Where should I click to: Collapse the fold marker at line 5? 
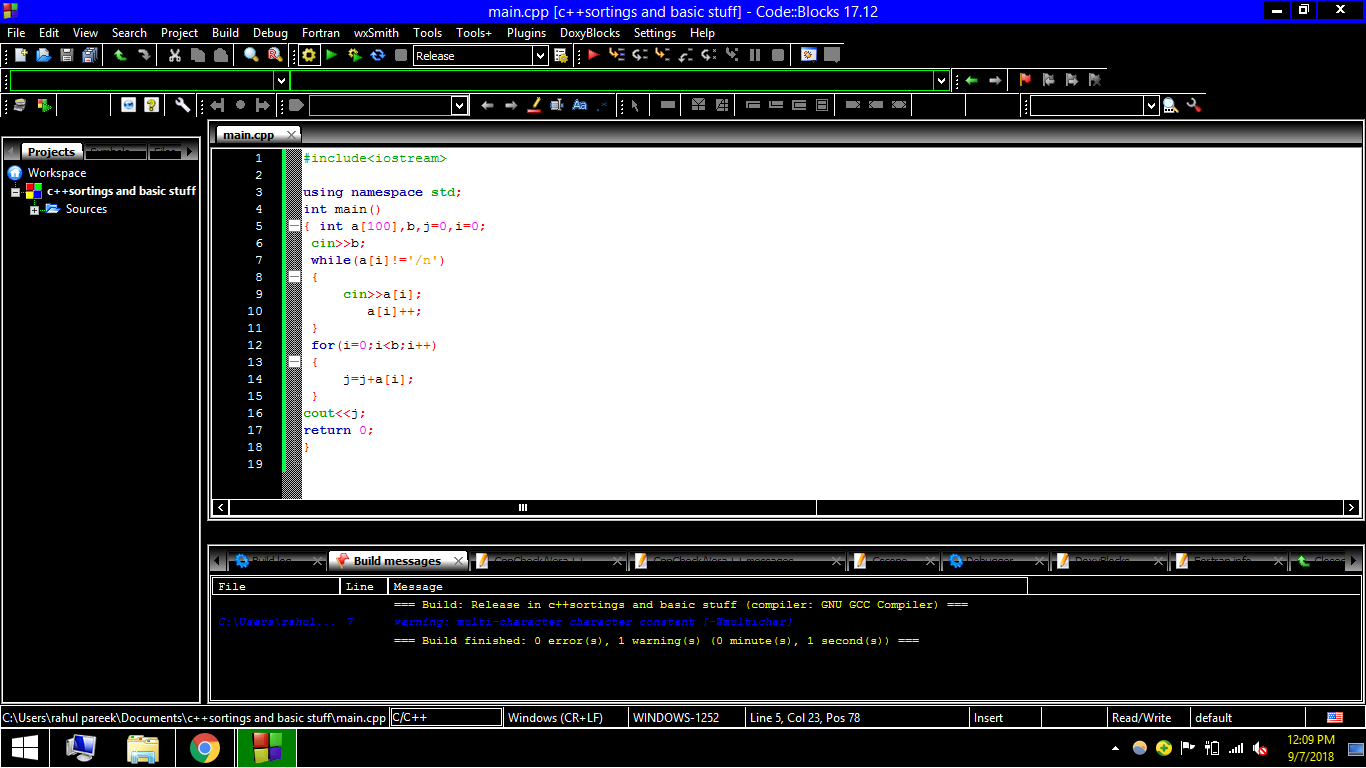coord(294,226)
